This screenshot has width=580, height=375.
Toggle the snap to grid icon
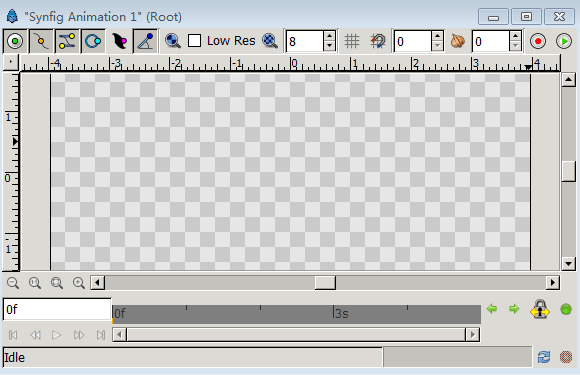pyautogui.click(x=378, y=41)
